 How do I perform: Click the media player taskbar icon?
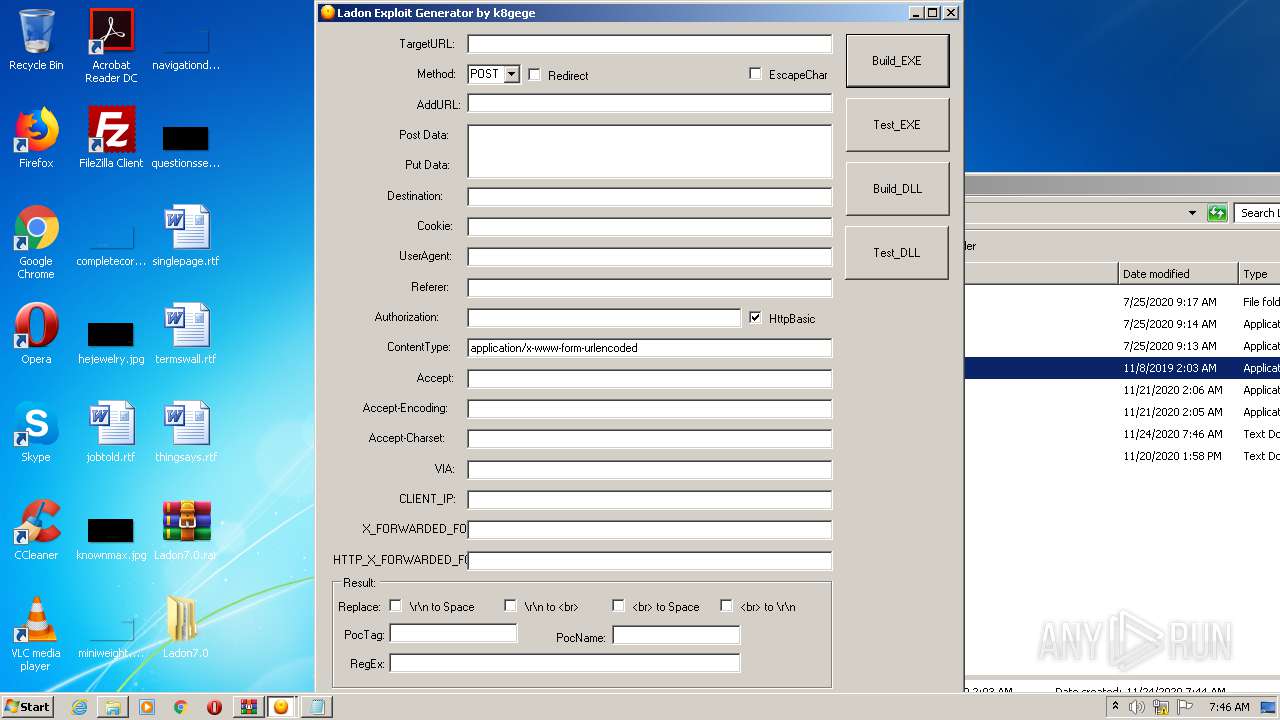(x=147, y=707)
